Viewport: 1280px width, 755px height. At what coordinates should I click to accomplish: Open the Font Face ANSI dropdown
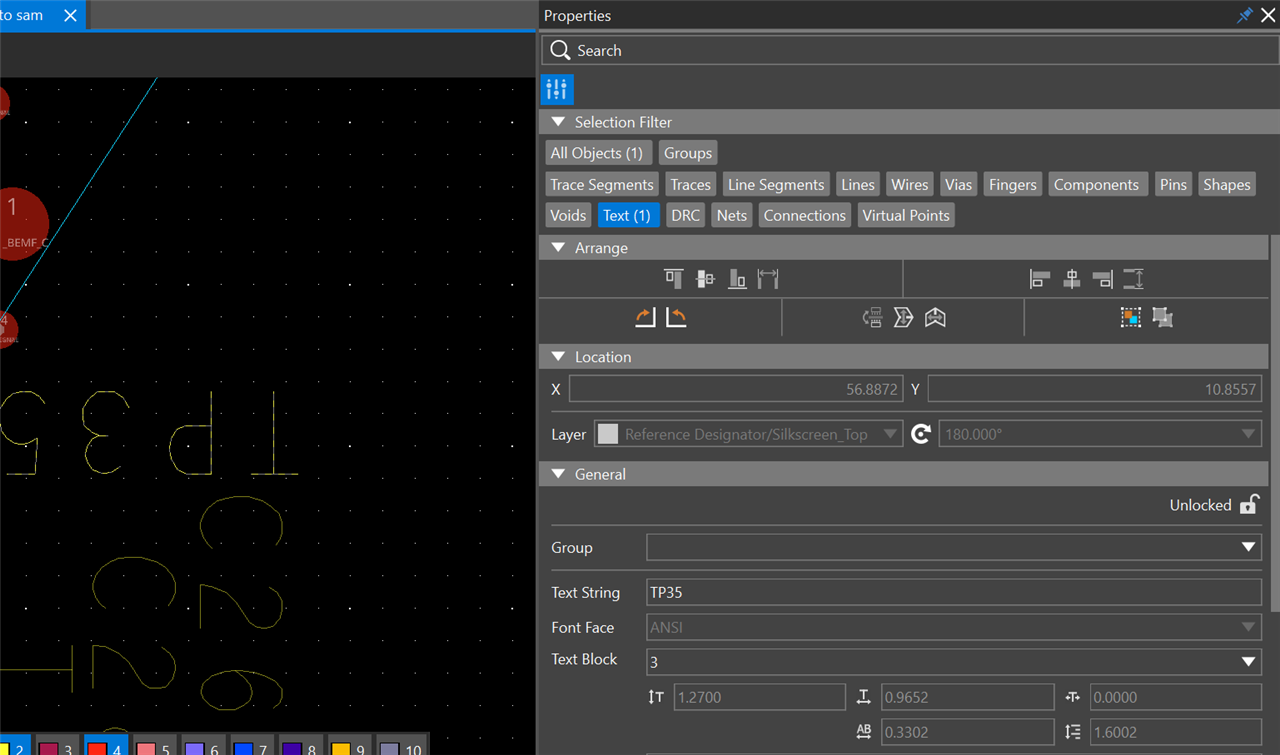tap(954, 627)
